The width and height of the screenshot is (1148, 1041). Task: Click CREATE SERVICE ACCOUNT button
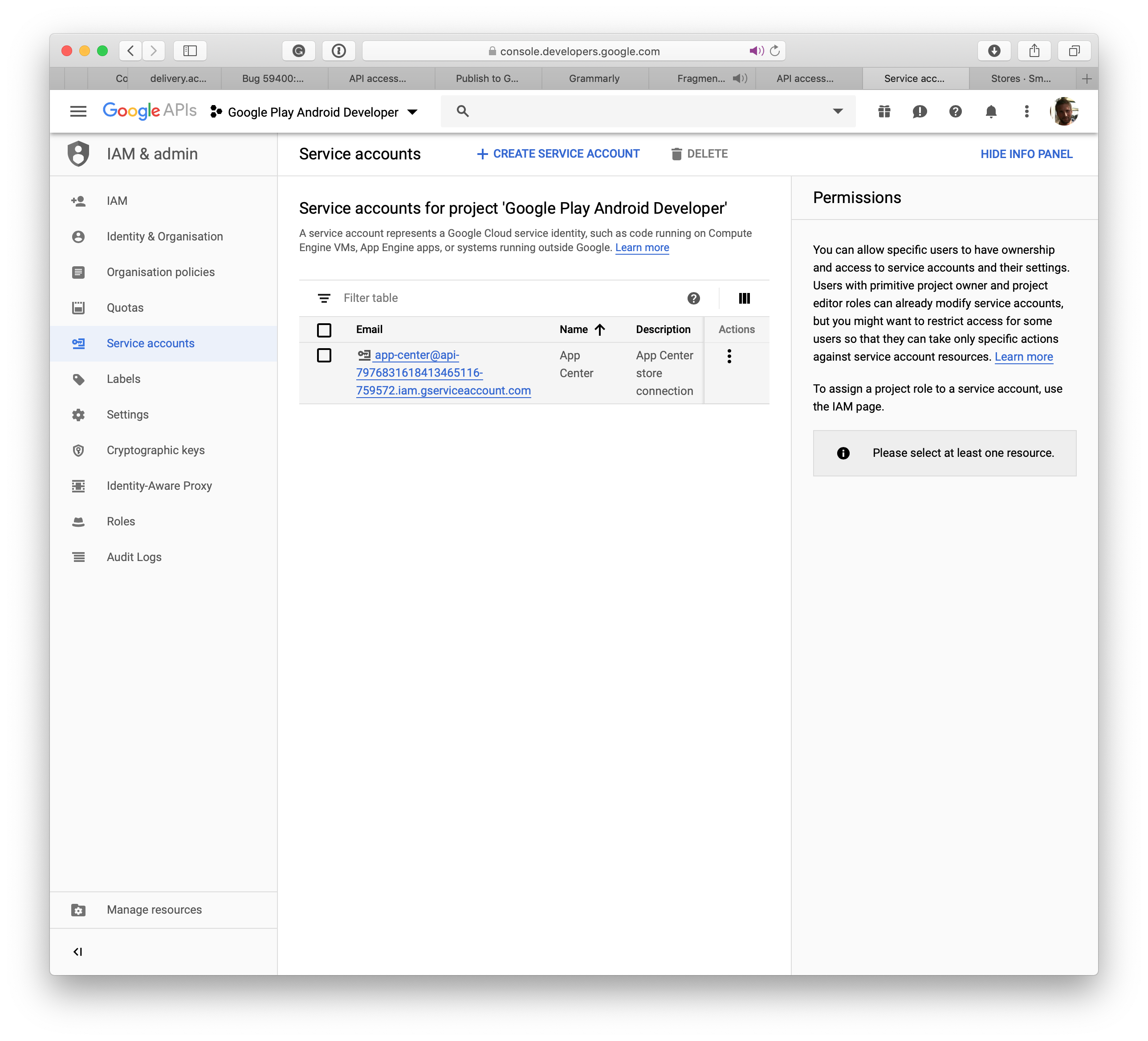(558, 154)
